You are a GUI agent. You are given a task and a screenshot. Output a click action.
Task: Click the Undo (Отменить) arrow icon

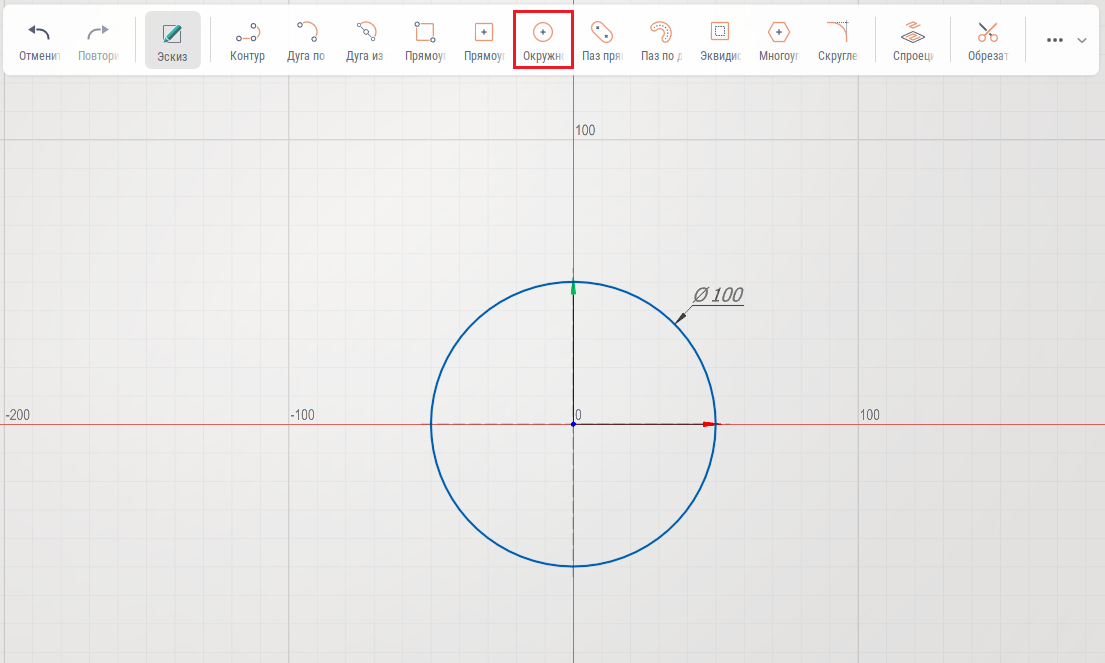coord(39,33)
